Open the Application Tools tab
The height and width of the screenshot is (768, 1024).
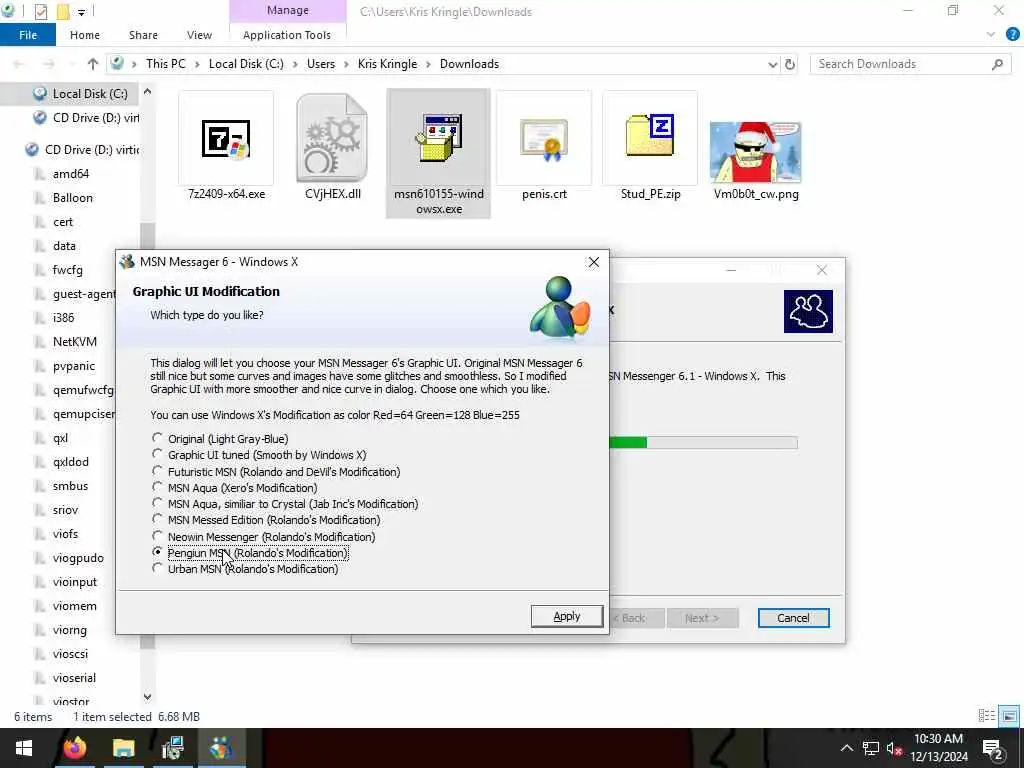(287, 35)
